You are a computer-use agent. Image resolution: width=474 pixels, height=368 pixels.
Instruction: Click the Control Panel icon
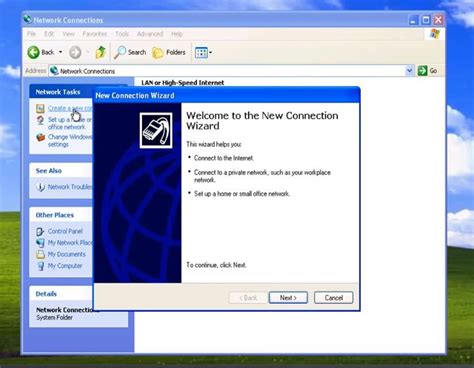(x=40, y=231)
